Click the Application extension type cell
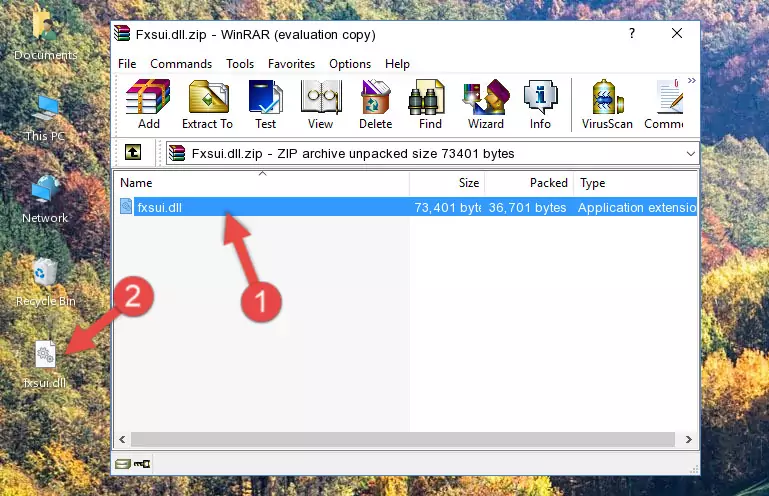Image resolution: width=769 pixels, height=496 pixels. pyautogui.click(x=637, y=208)
